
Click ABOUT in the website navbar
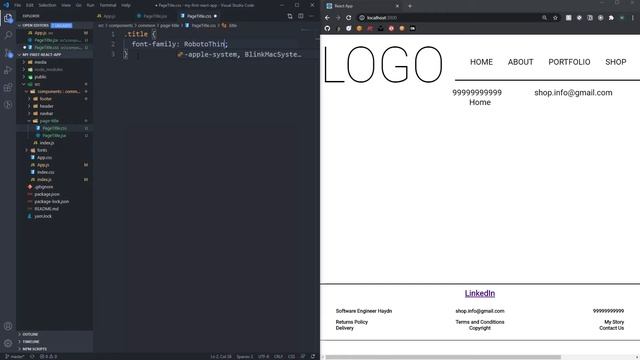tap(520, 62)
